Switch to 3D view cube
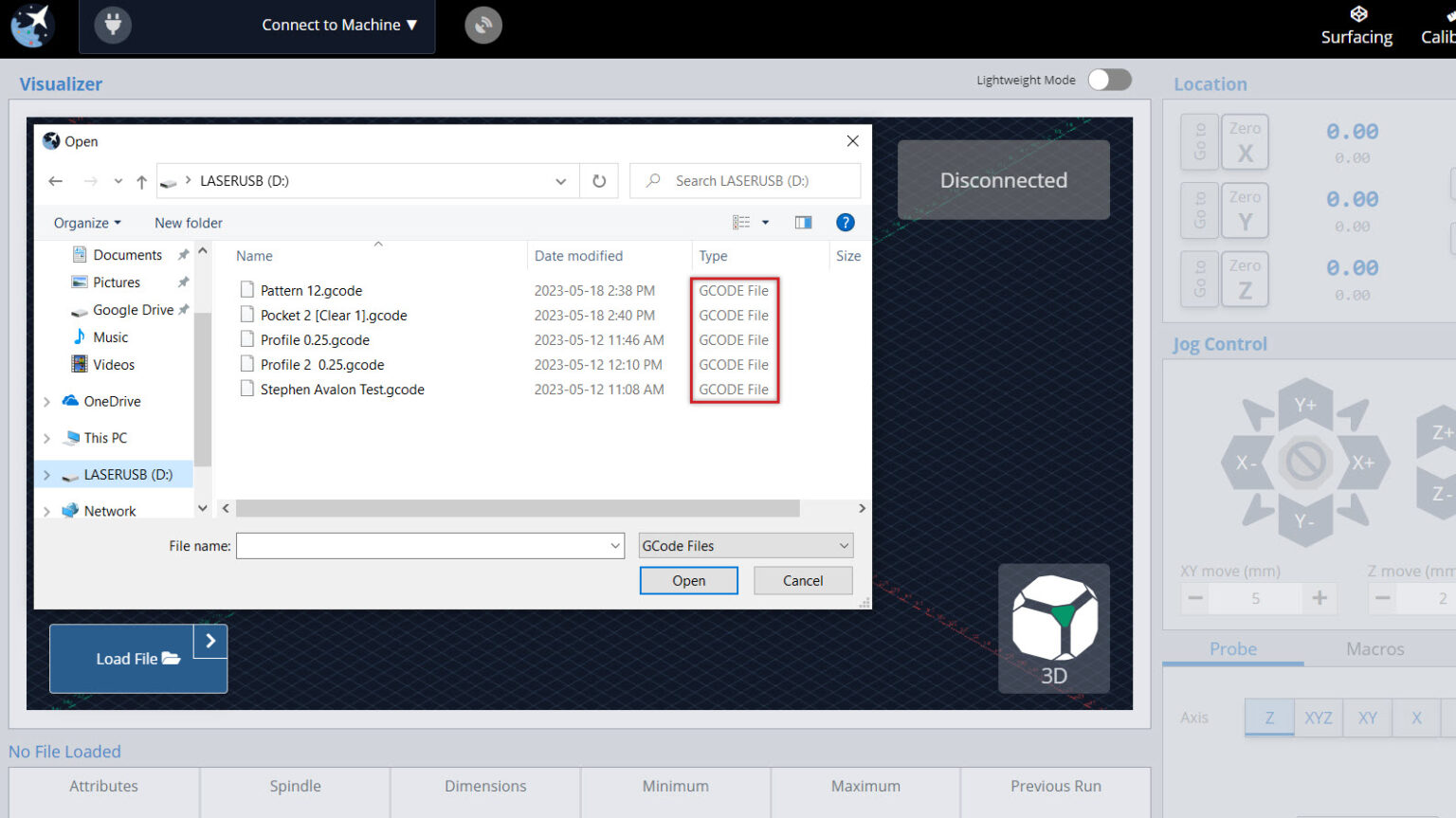The height and width of the screenshot is (818, 1456). pos(1054,628)
